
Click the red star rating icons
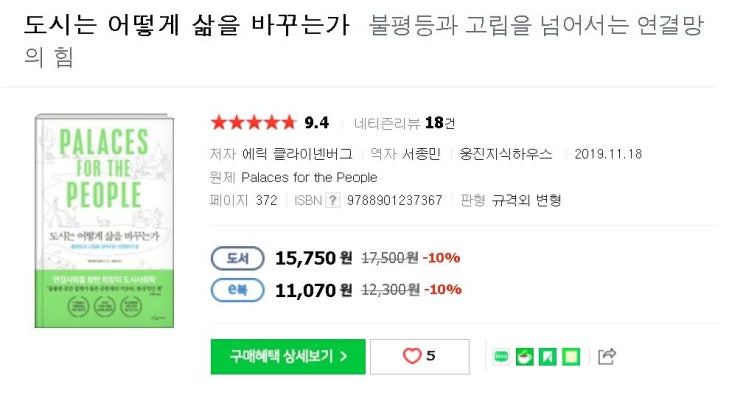click(x=253, y=123)
